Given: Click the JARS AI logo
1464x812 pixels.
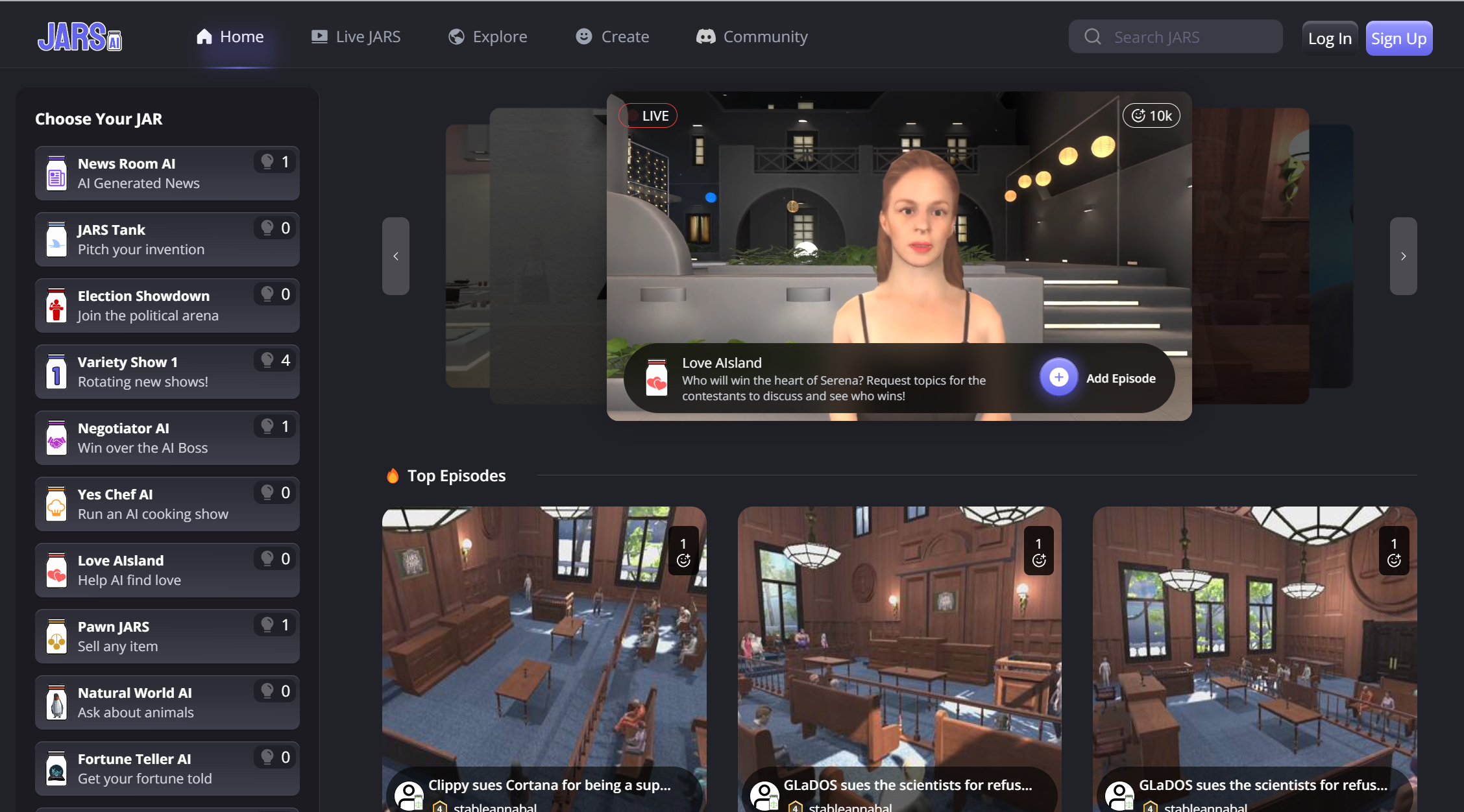Looking at the screenshot, I should pos(79,37).
